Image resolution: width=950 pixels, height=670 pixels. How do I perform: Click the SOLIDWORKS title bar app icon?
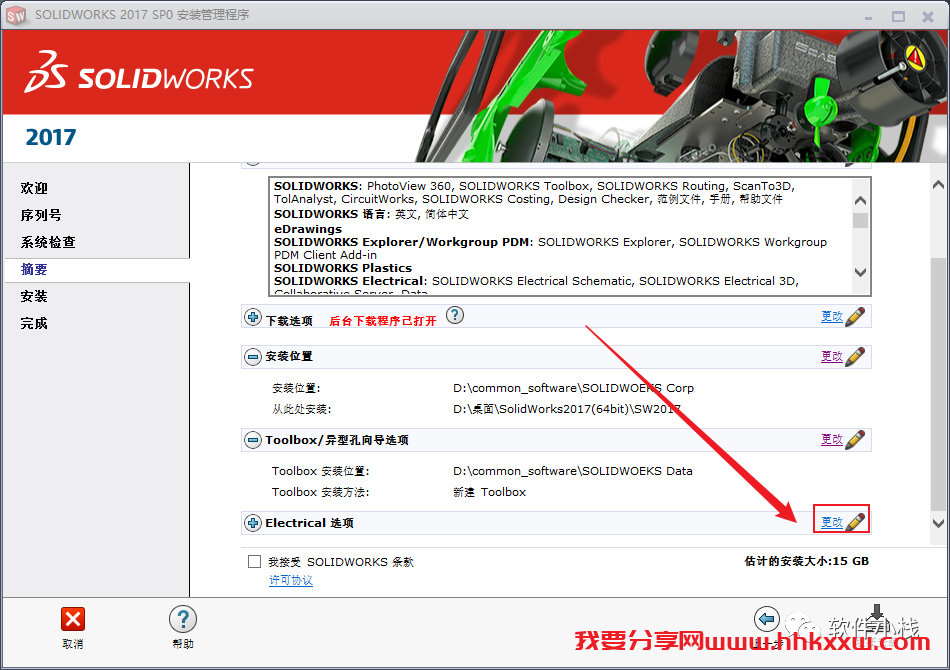click(x=16, y=15)
